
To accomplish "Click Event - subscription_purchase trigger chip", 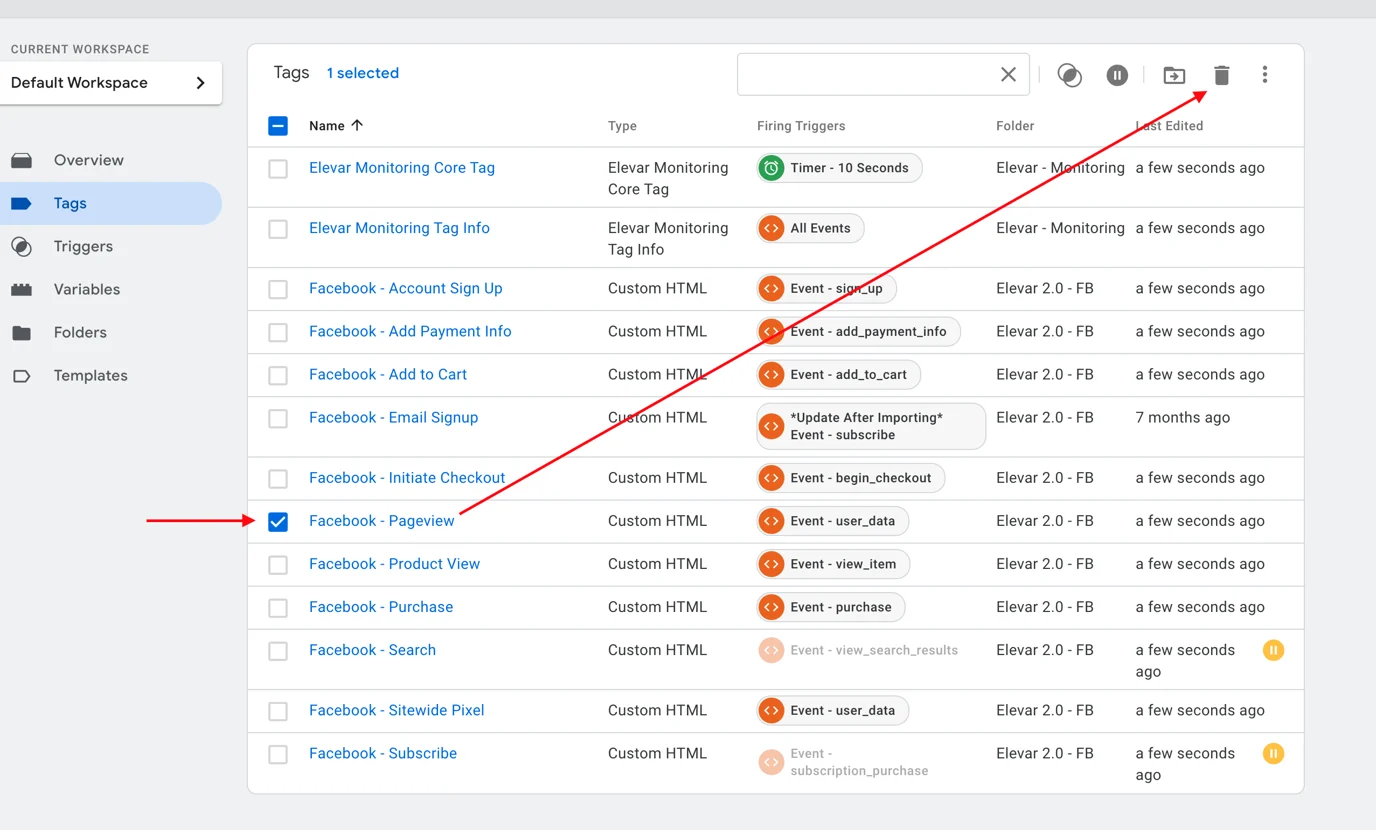I will point(844,762).
